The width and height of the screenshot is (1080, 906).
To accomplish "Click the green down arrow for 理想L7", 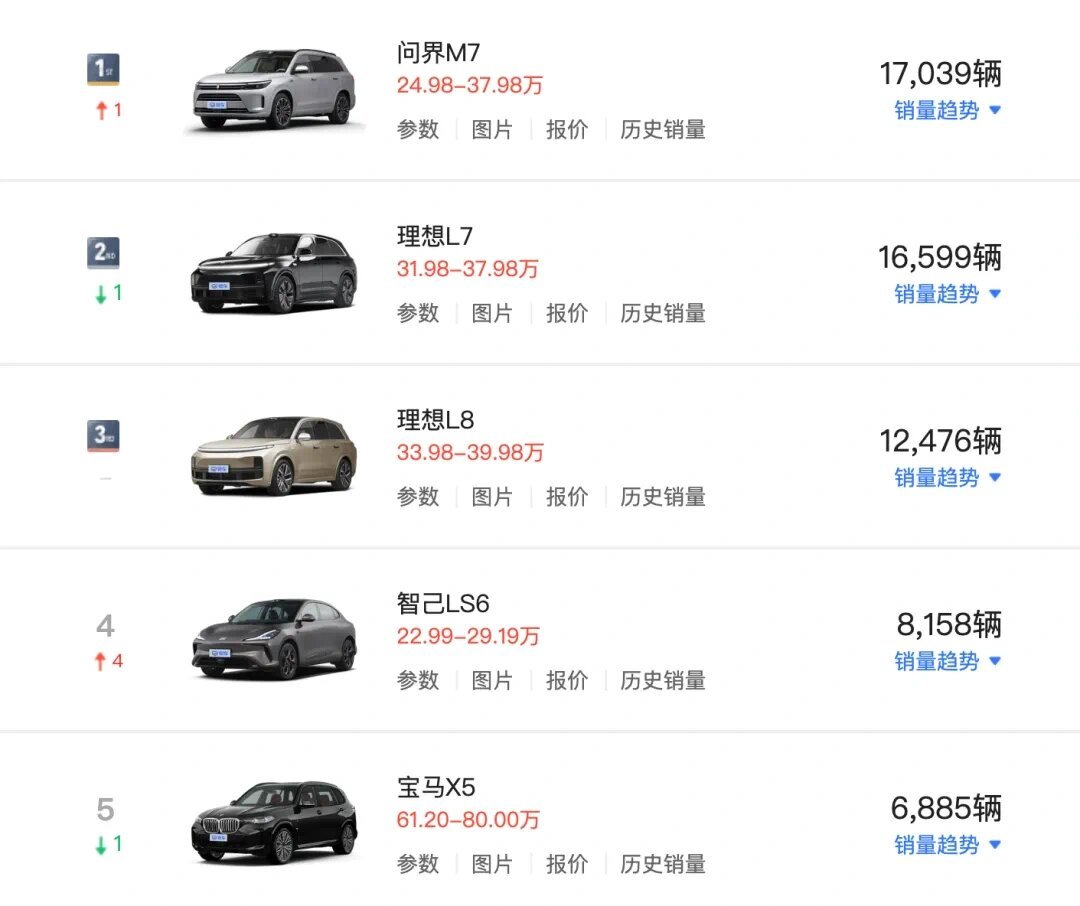I will [x=101, y=294].
